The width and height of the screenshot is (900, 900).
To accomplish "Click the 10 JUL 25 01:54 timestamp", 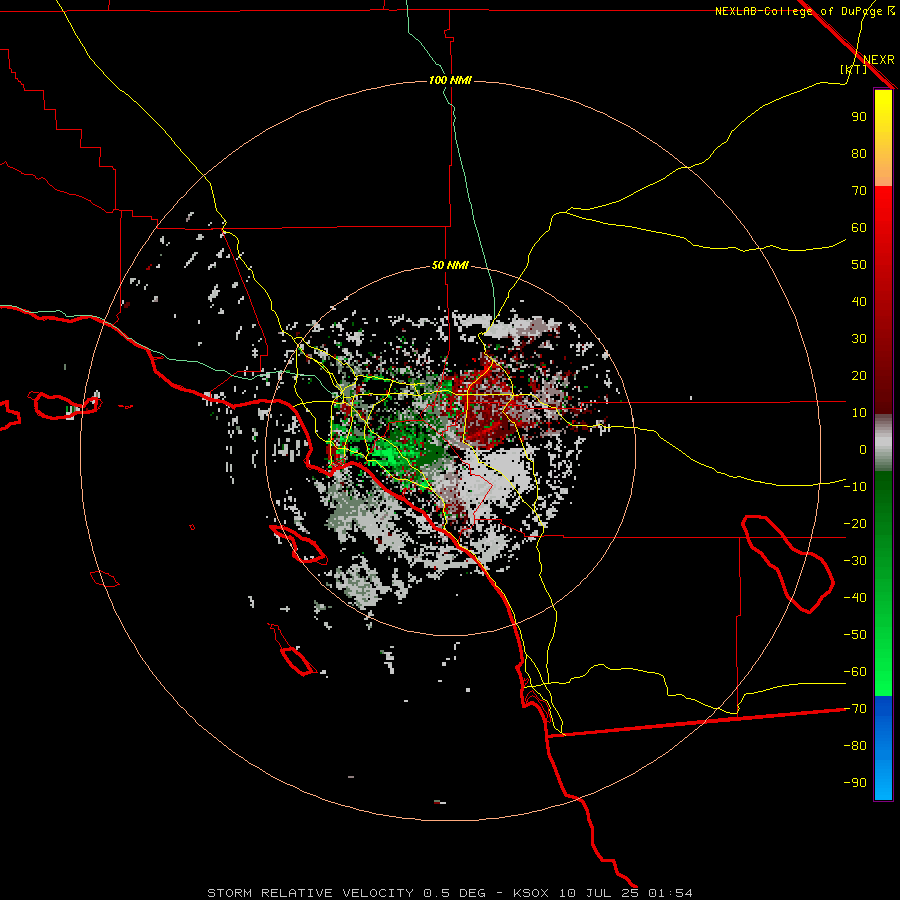I will click(626, 893).
